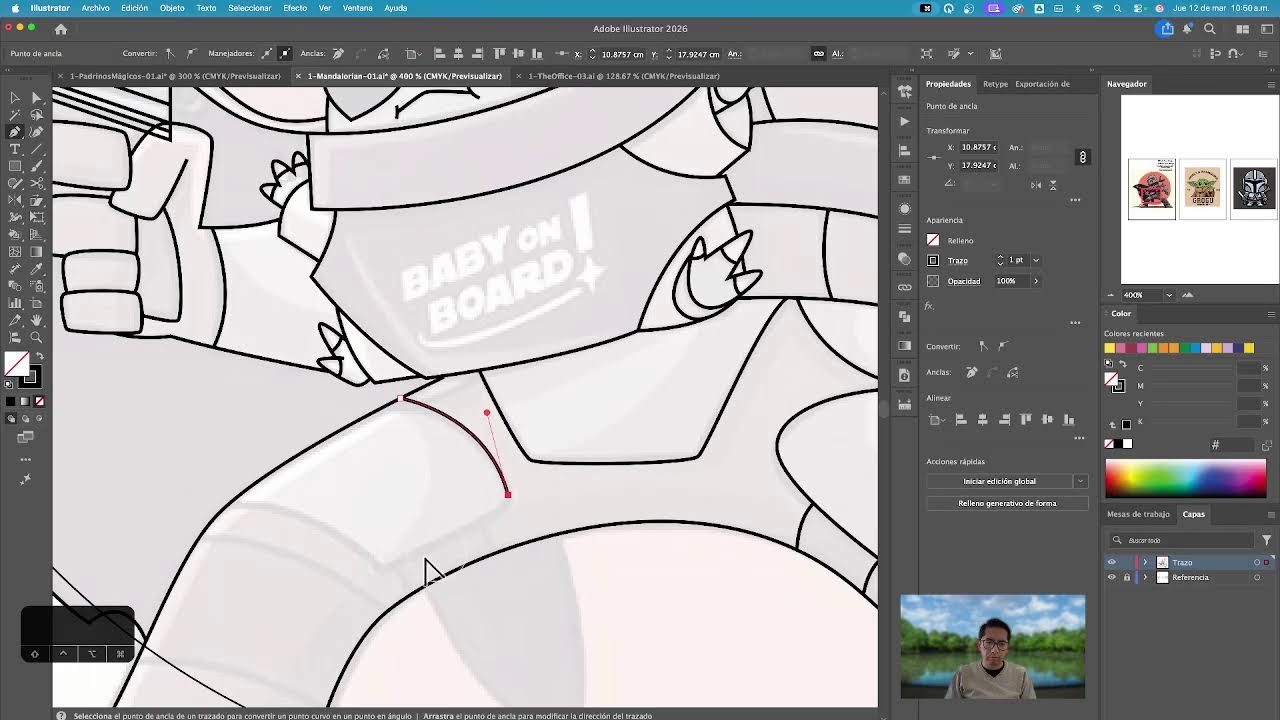Switch to the 1-TheOffice-03.ai document tab

(624, 76)
